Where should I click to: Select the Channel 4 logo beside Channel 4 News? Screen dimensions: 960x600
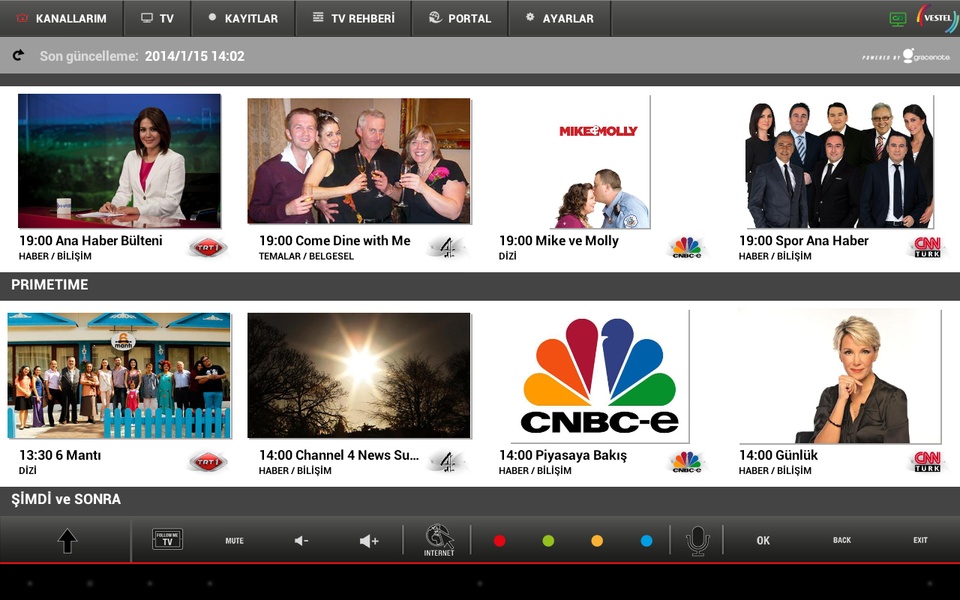click(x=448, y=462)
